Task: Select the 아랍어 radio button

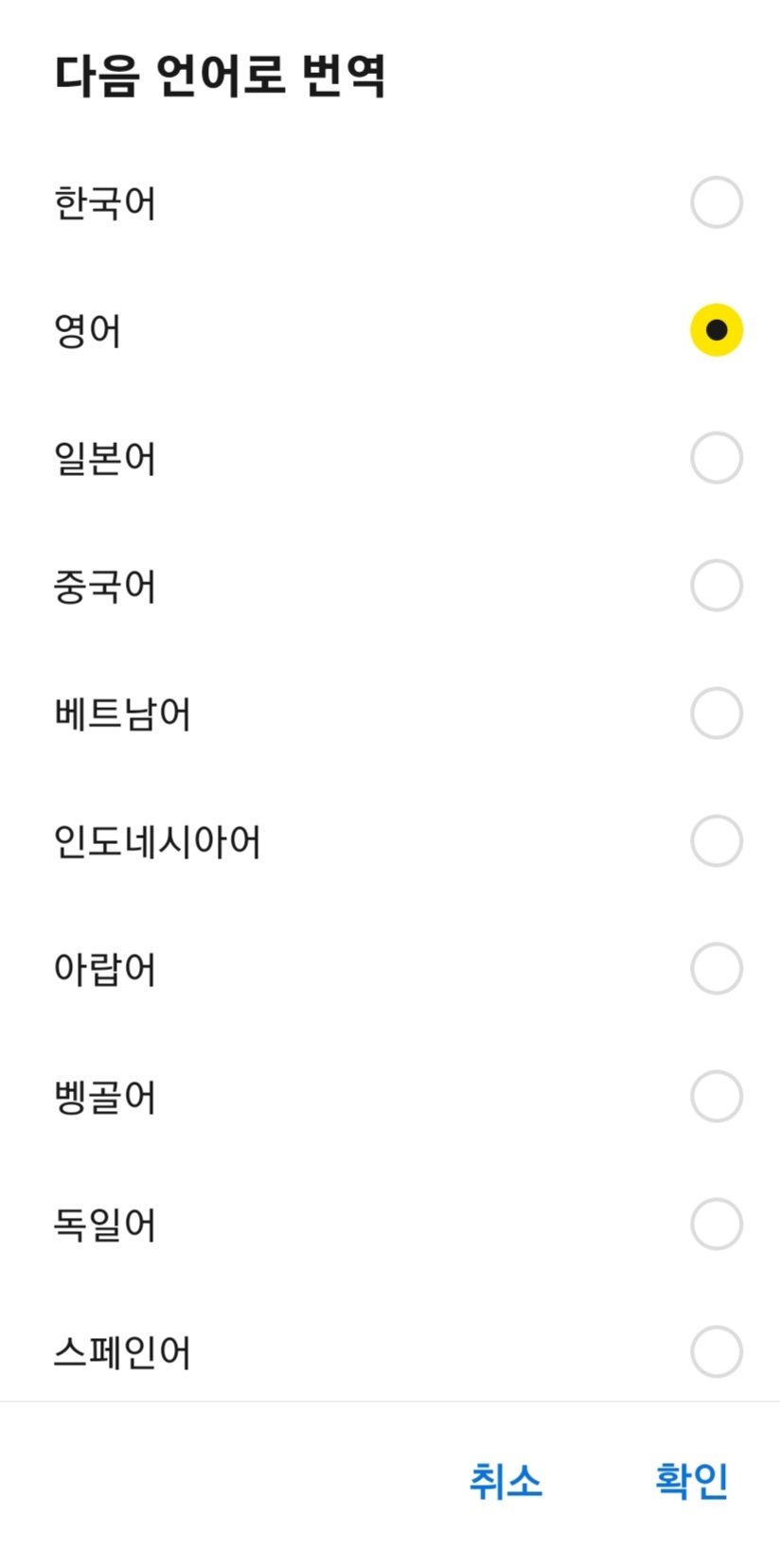Action: click(716, 969)
